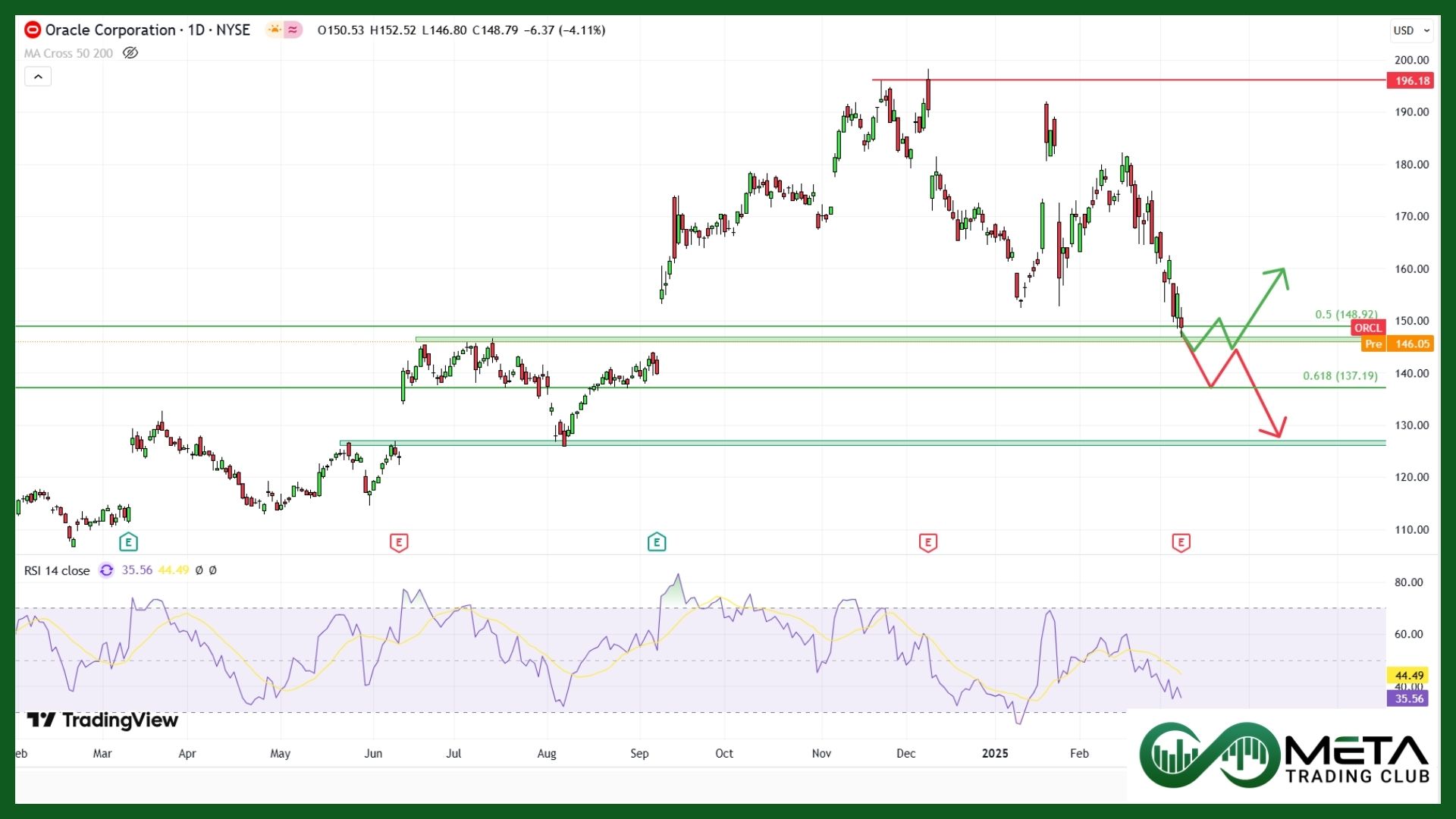Click the RSI indicator refresh icon
1456x819 pixels.
(106, 570)
